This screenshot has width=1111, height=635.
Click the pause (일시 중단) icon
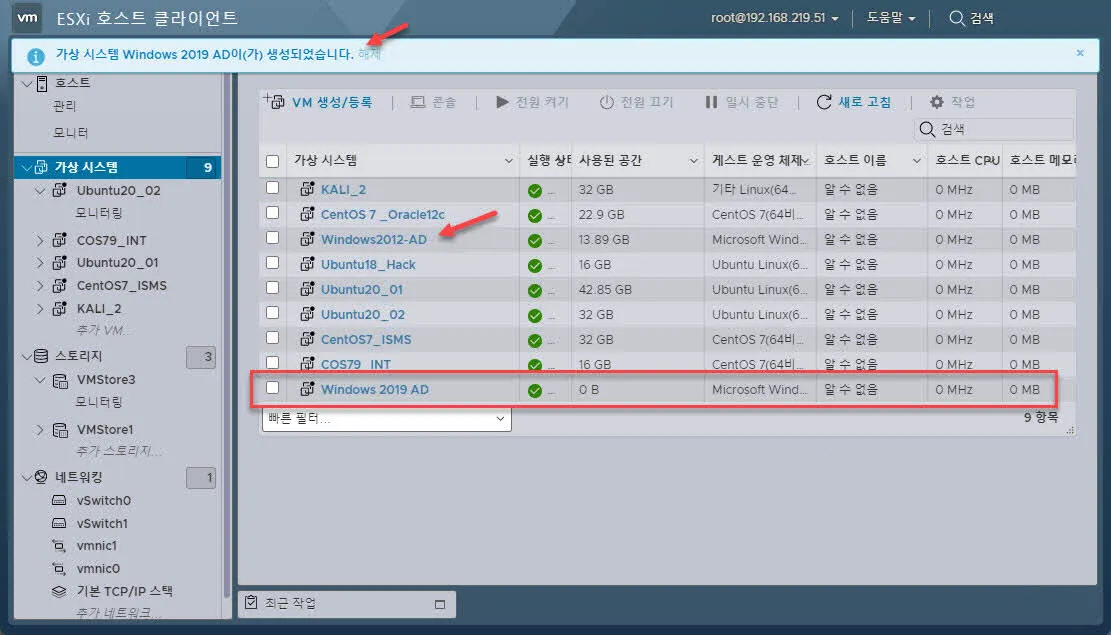pyautogui.click(x=711, y=102)
